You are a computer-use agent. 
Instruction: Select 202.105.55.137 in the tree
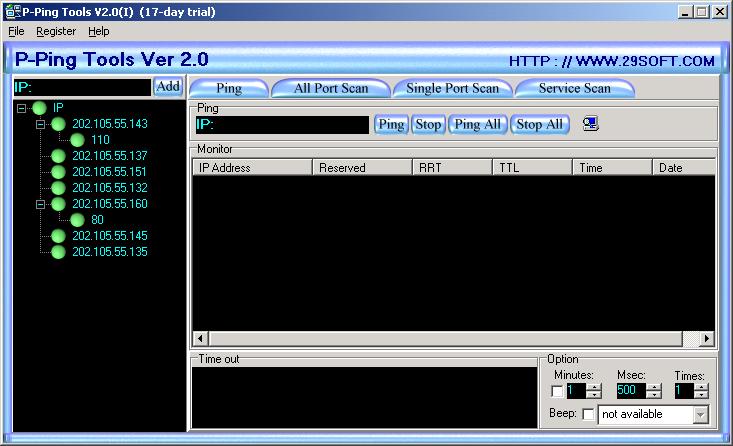point(110,156)
